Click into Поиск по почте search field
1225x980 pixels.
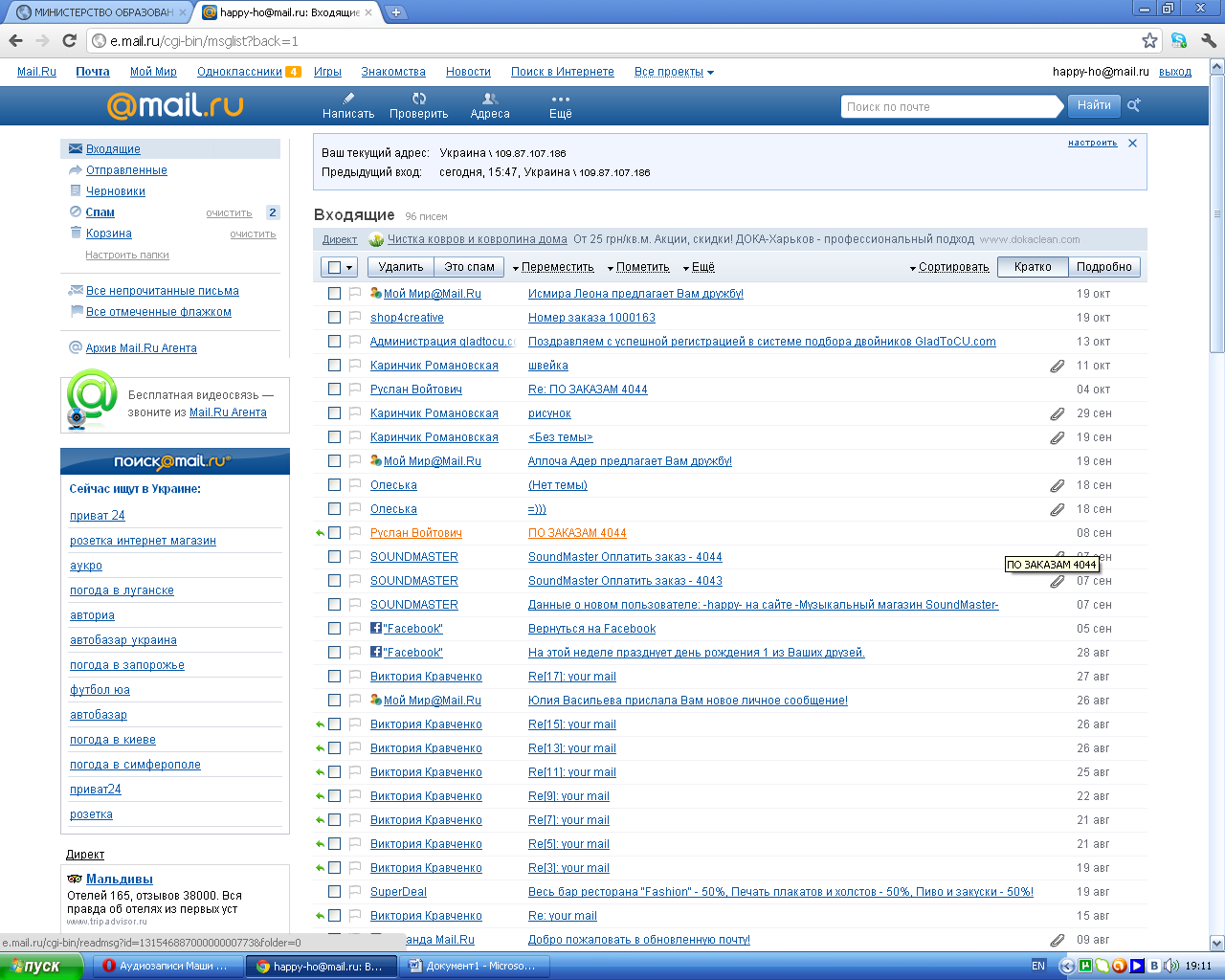tap(951, 106)
